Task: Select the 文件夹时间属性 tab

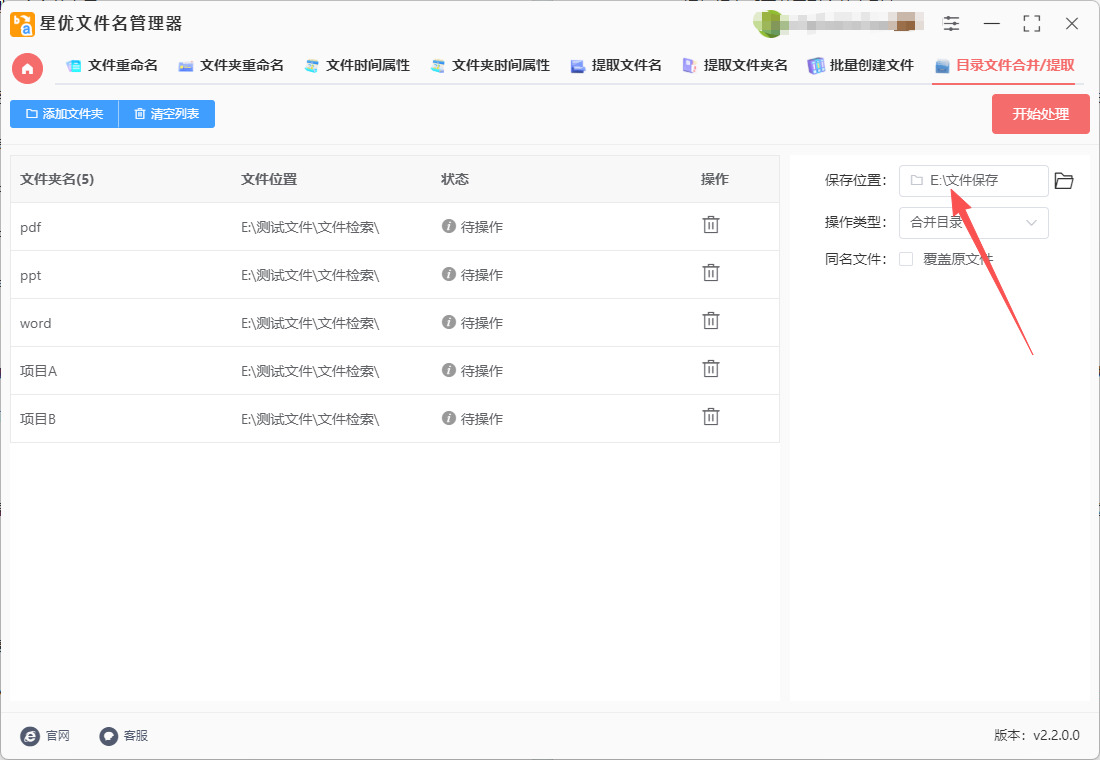Action: click(490, 66)
